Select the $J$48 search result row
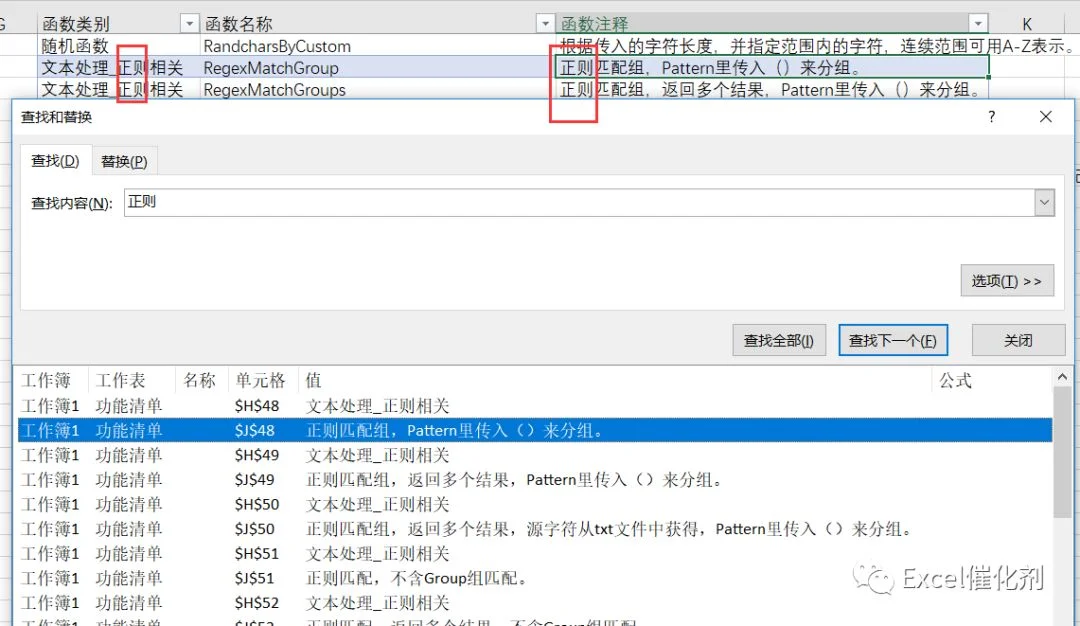Viewport: 1080px width, 626px height. pyautogui.click(x=534, y=430)
